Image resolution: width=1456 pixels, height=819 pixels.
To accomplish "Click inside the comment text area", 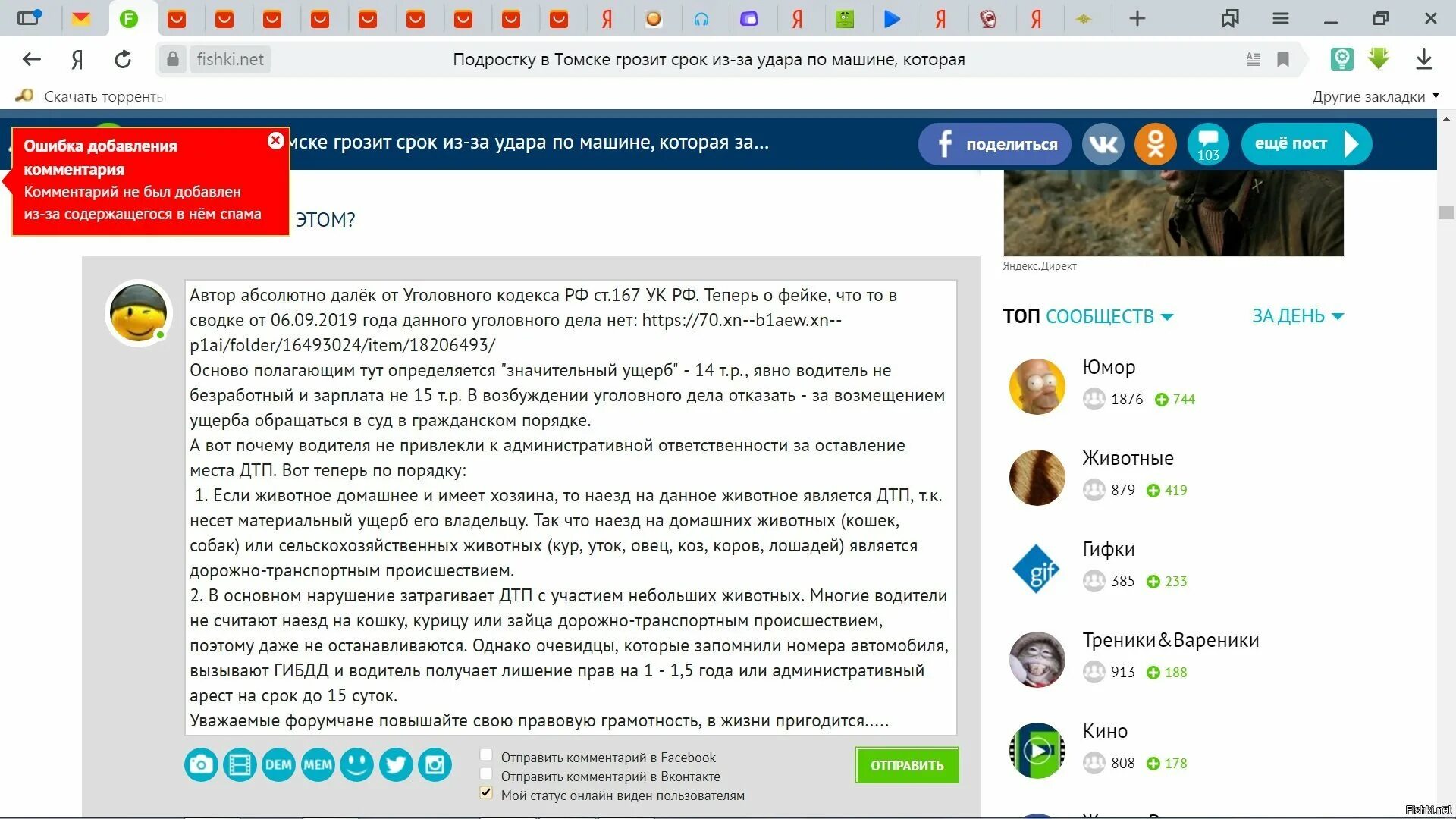I will pyautogui.click(x=570, y=507).
